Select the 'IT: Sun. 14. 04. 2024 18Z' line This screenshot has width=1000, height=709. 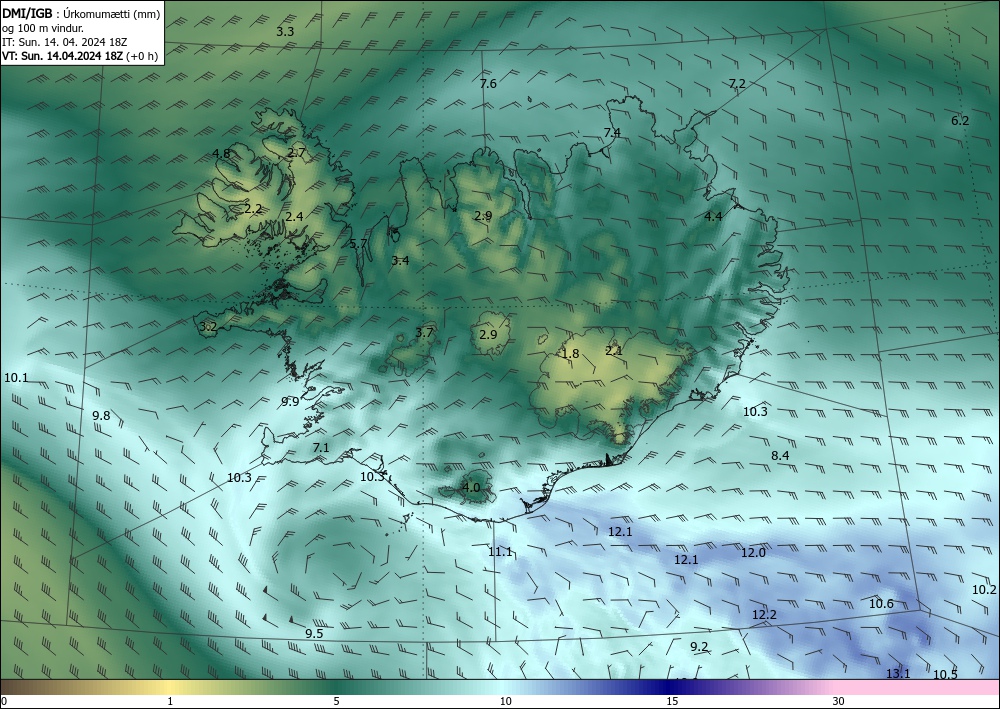pyautogui.click(x=64, y=42)
